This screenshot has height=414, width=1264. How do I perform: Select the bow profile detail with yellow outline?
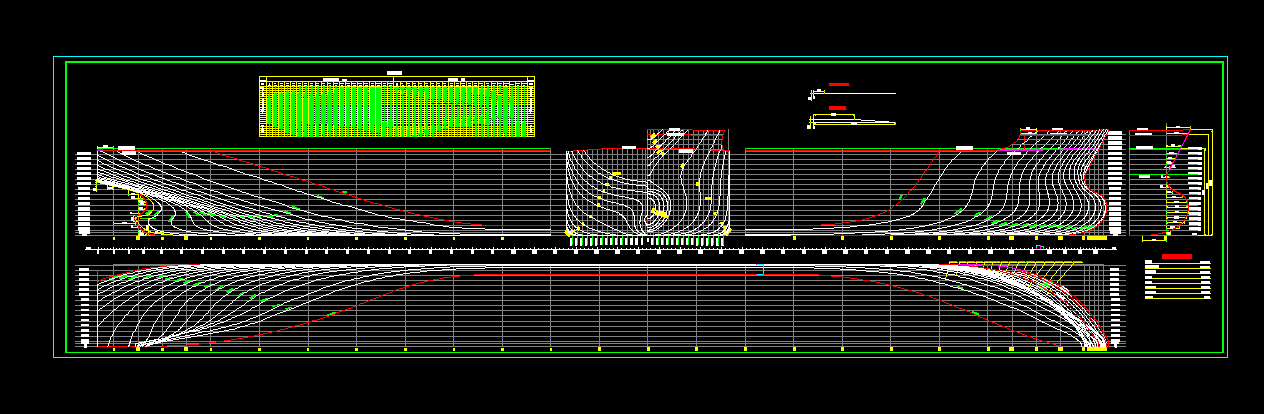(x=1171, y=185)
